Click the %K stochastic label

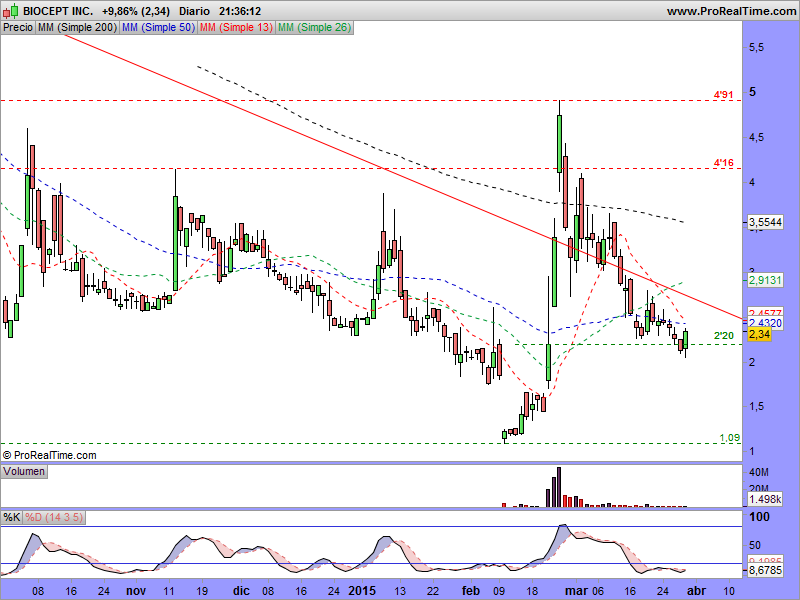12,517
